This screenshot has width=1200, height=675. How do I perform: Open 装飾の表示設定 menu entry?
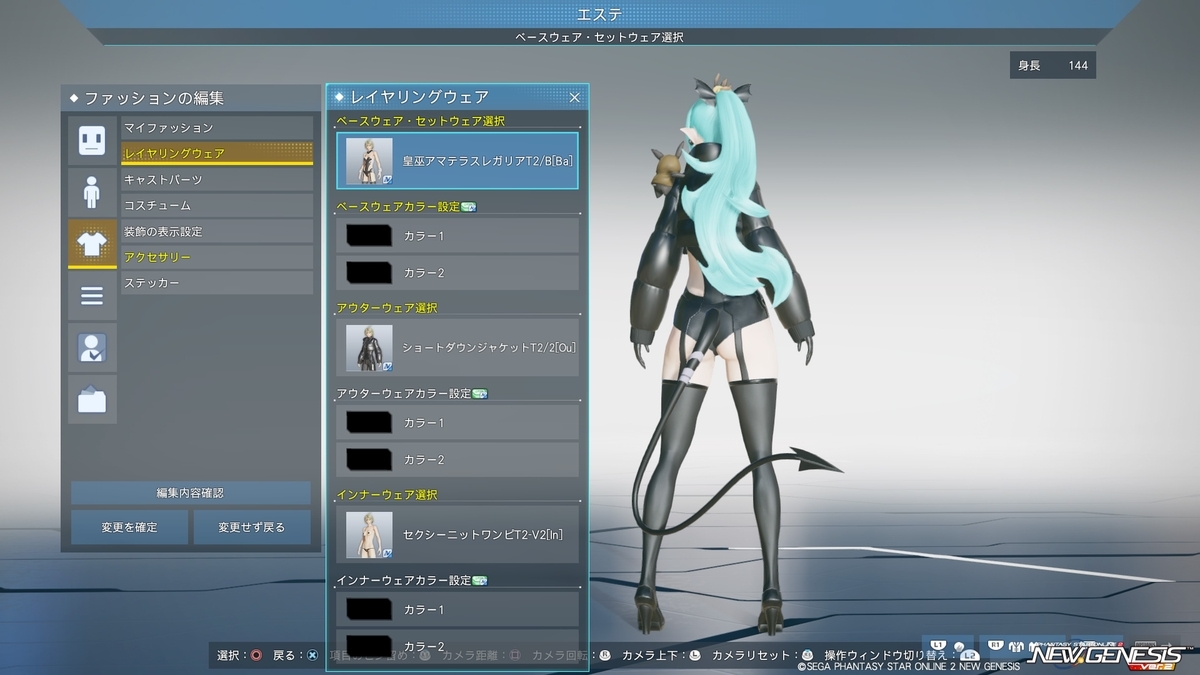tap(217, 231)
